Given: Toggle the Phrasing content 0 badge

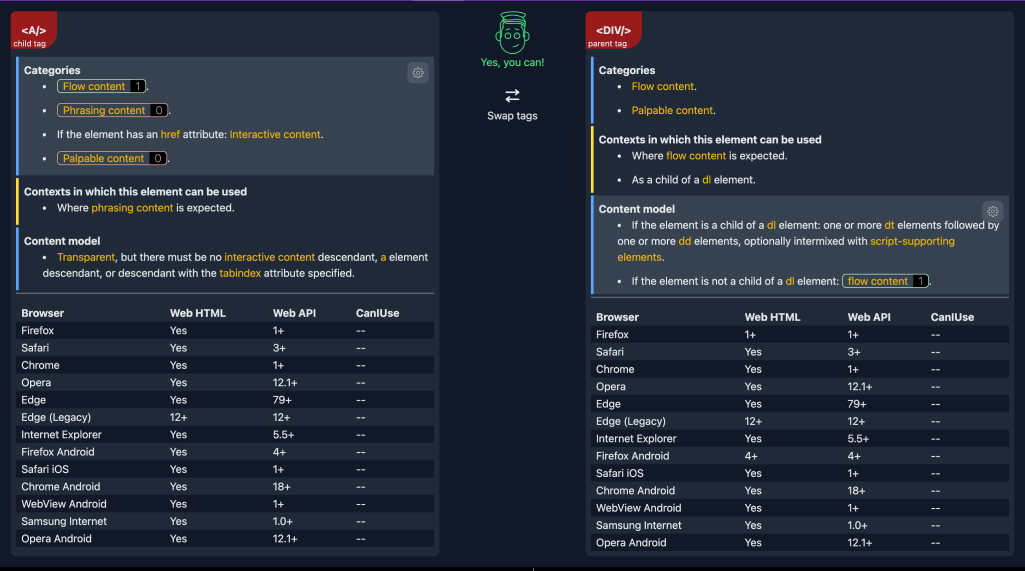Looking at the screenshot, I should point(112,111).
